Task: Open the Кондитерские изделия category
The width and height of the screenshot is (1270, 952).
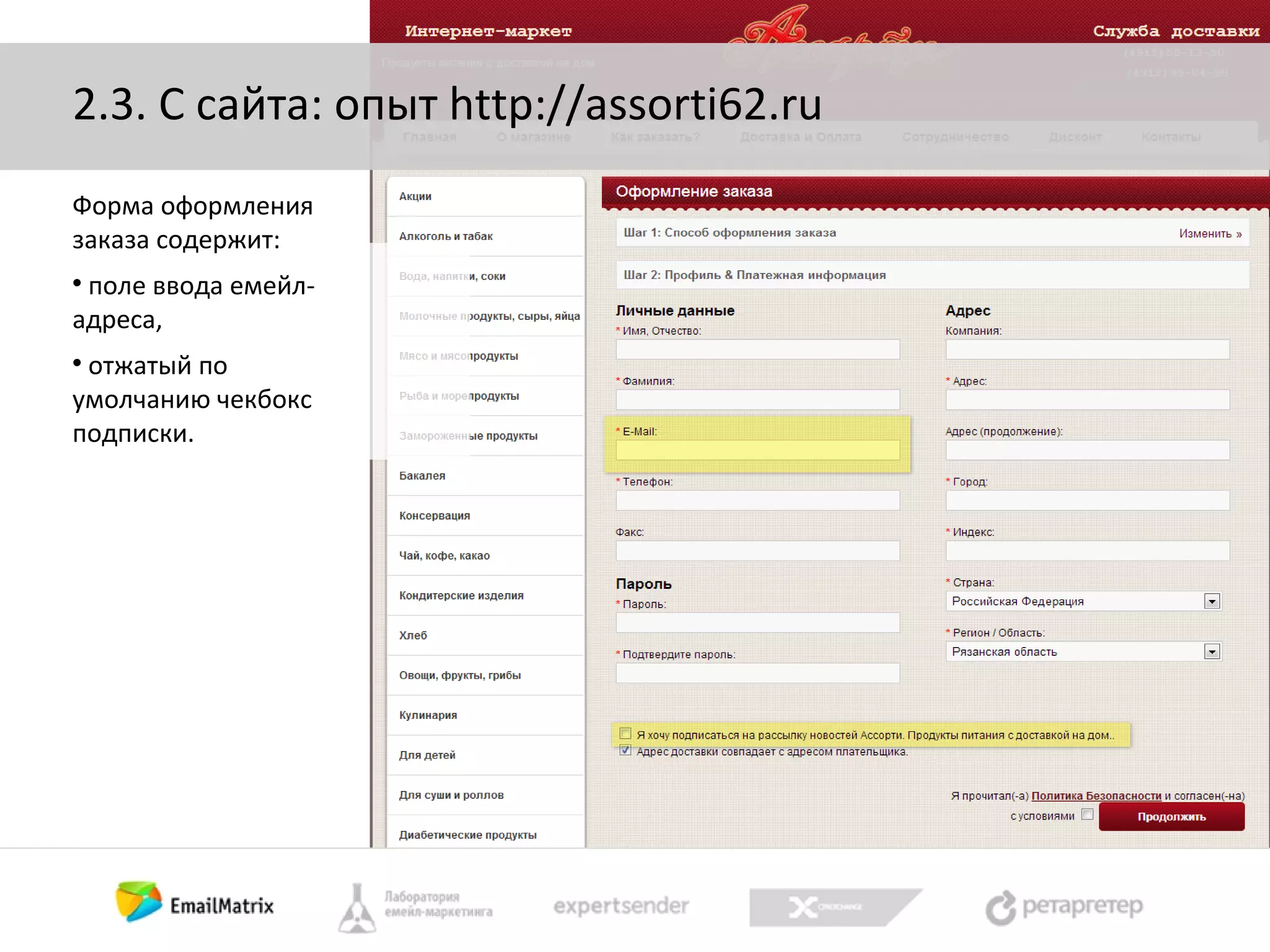Action: coord(485,596)
